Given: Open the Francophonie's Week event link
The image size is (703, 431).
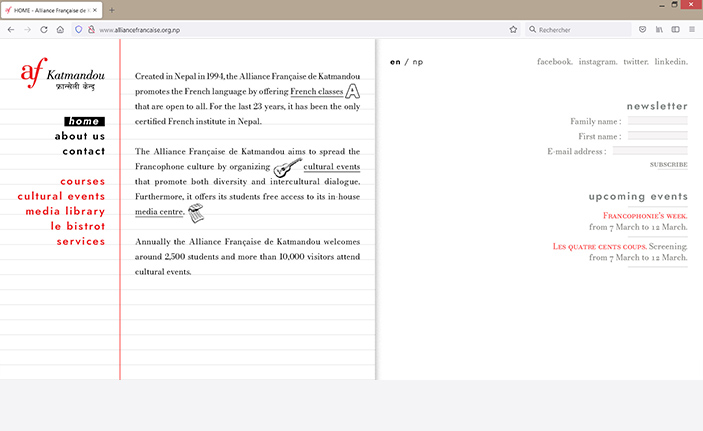Looking at the screenshot, I should coord(645,216).
